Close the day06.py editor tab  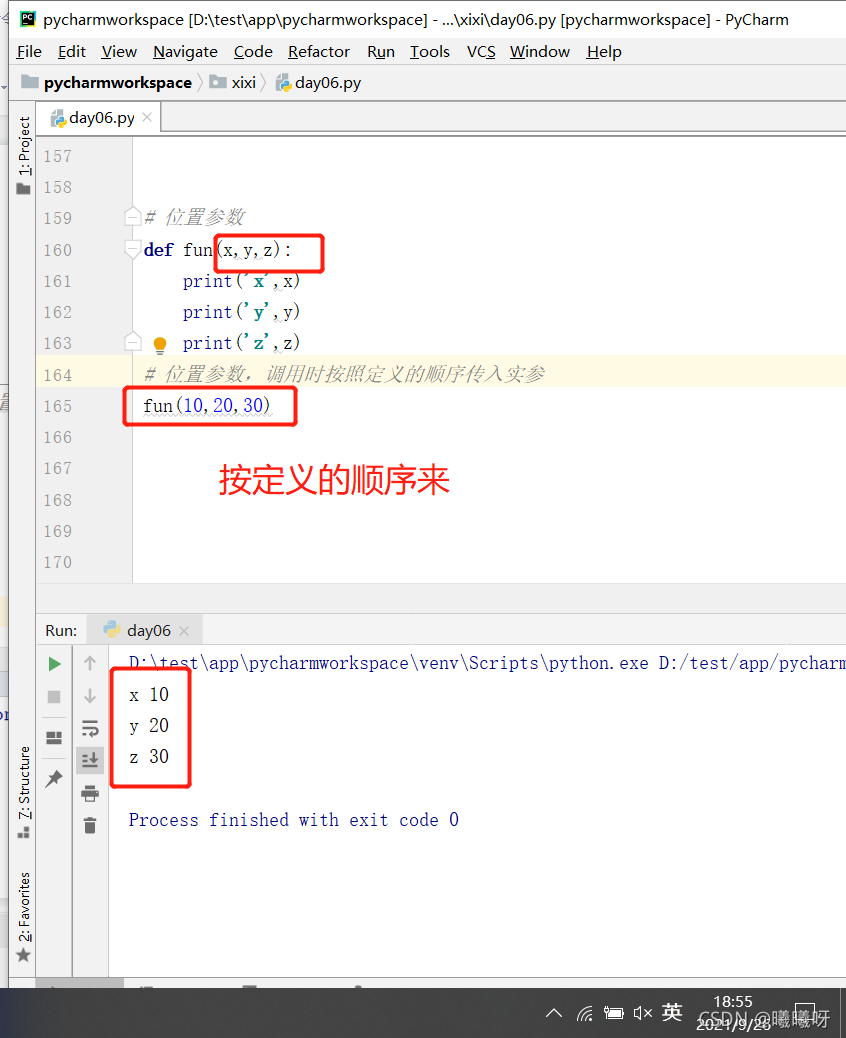coord(147,117)
